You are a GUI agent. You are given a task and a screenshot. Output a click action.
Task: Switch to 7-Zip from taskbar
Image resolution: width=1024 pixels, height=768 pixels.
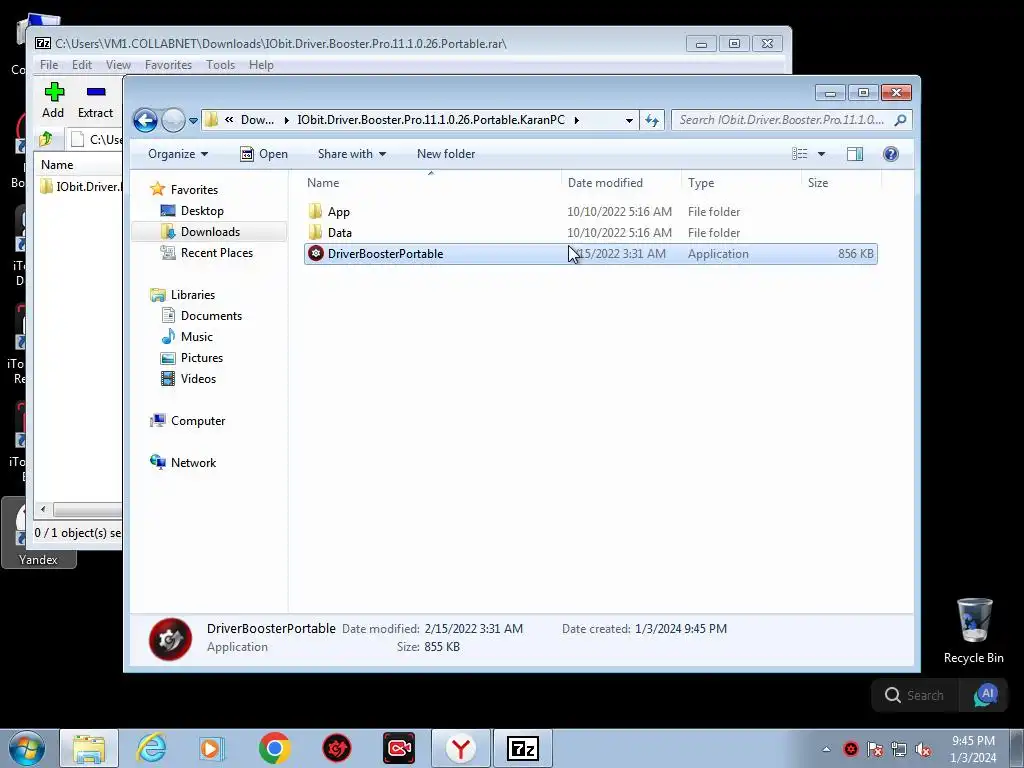pos(522,748)
